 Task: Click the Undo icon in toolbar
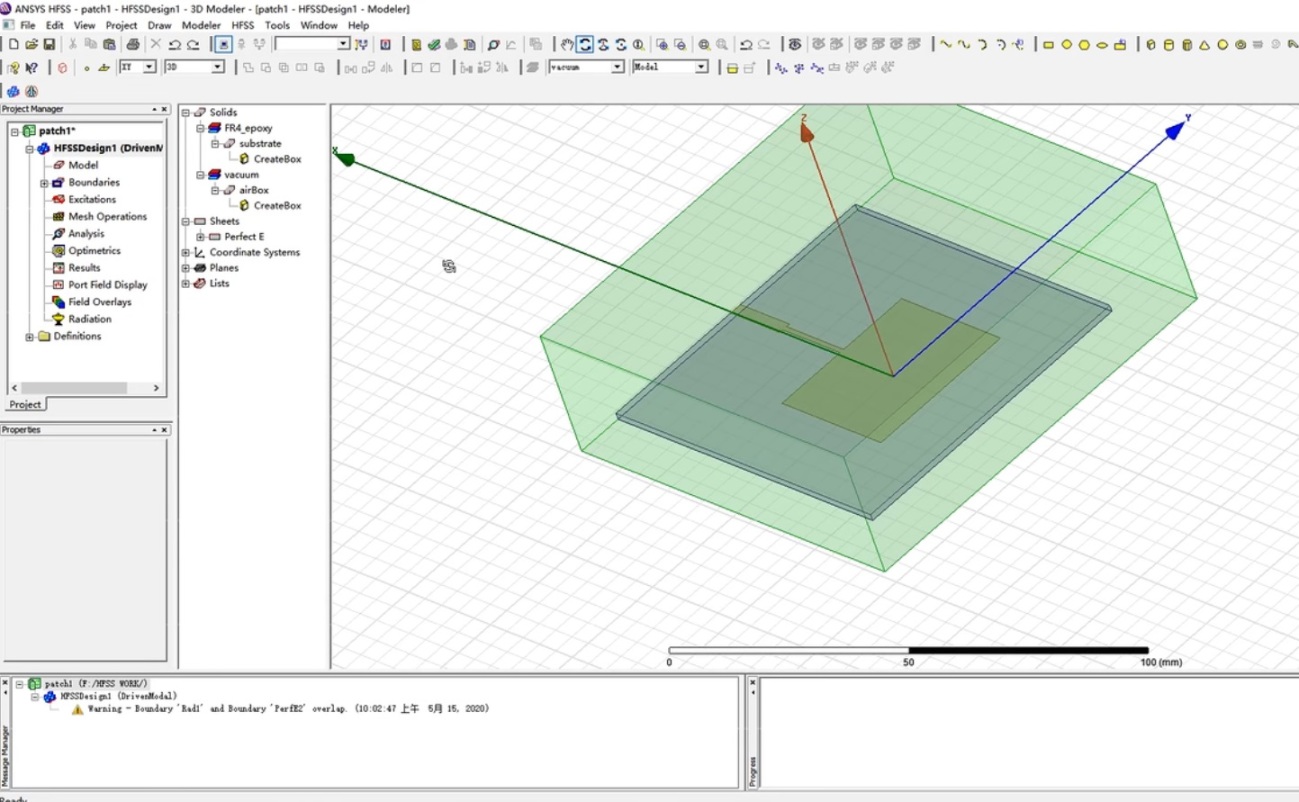174,44
